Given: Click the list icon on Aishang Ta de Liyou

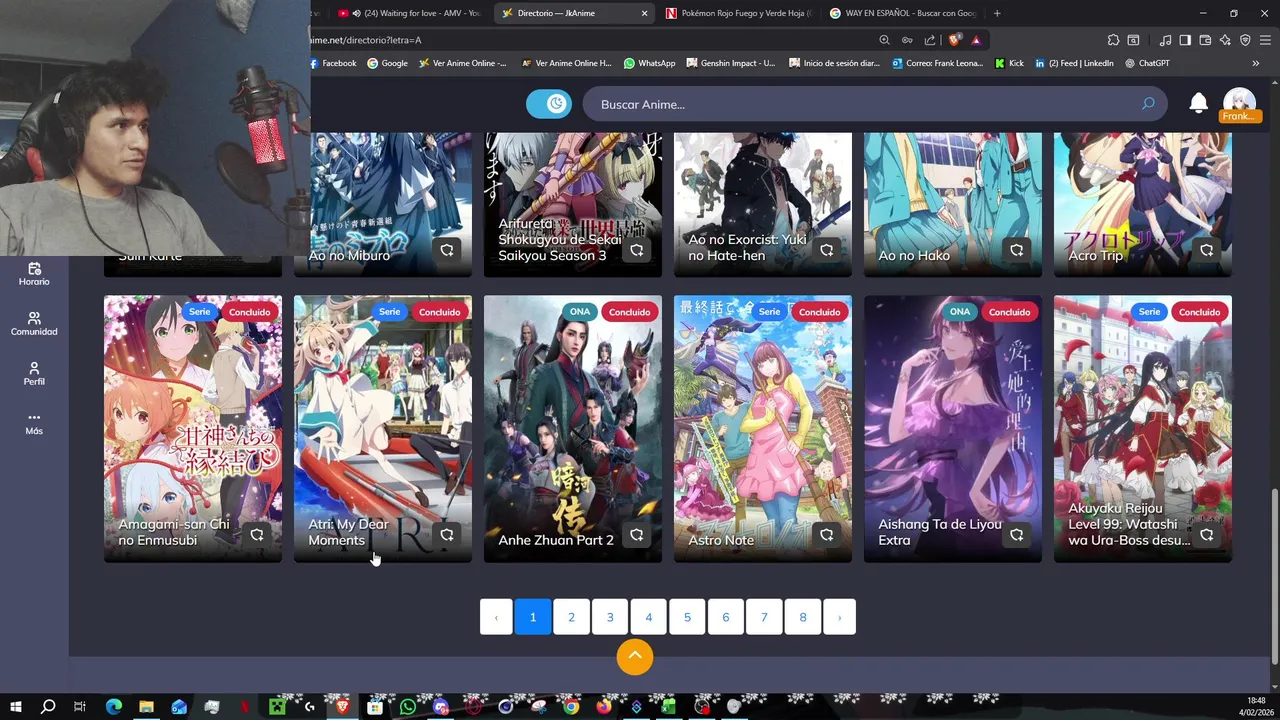Looking at the screenshot, I should coord(1017,535).
